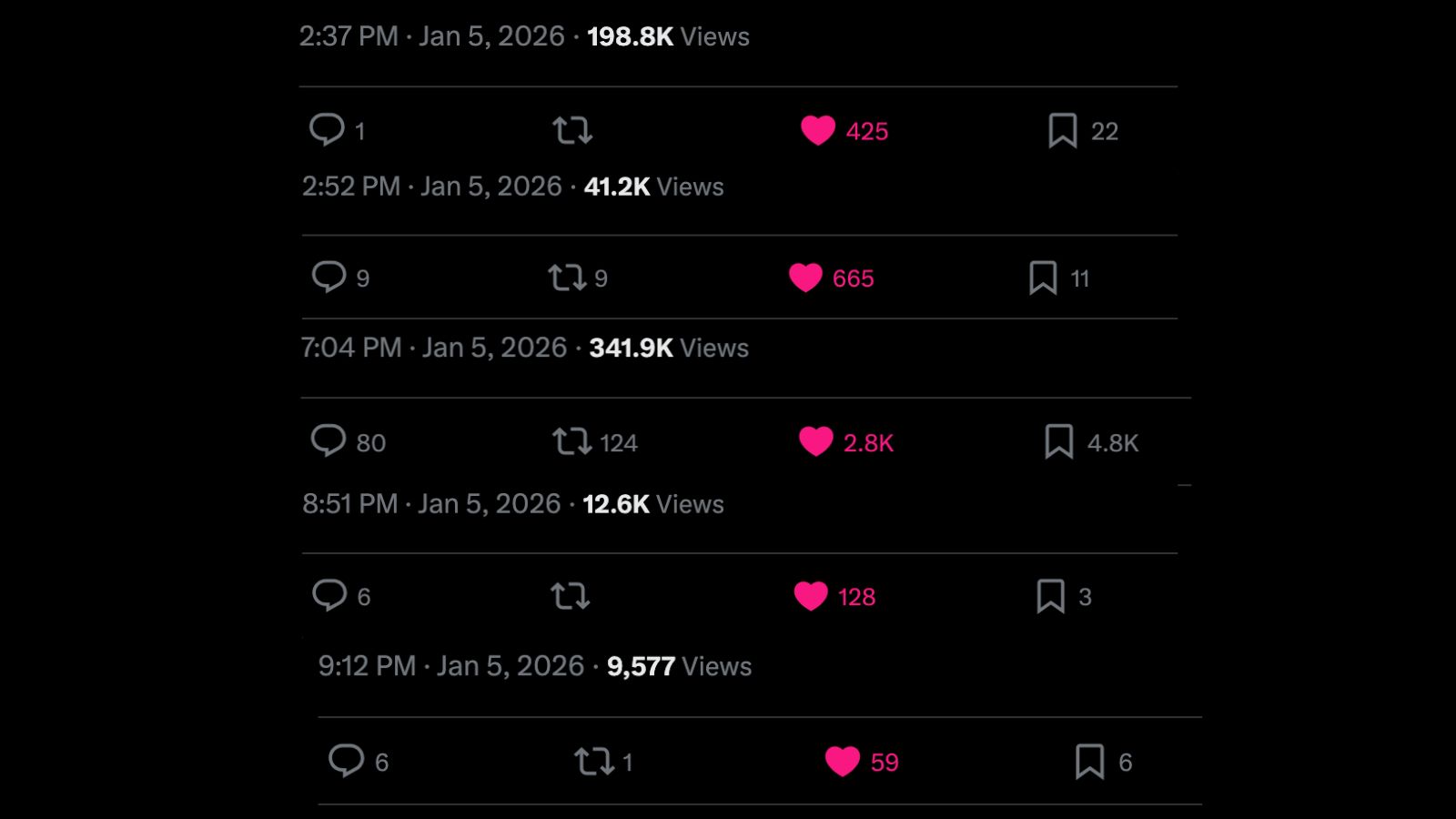Toggle the heart showing 59 likes
This screenshot has width=1456, height=819.
tap(843, 762)
